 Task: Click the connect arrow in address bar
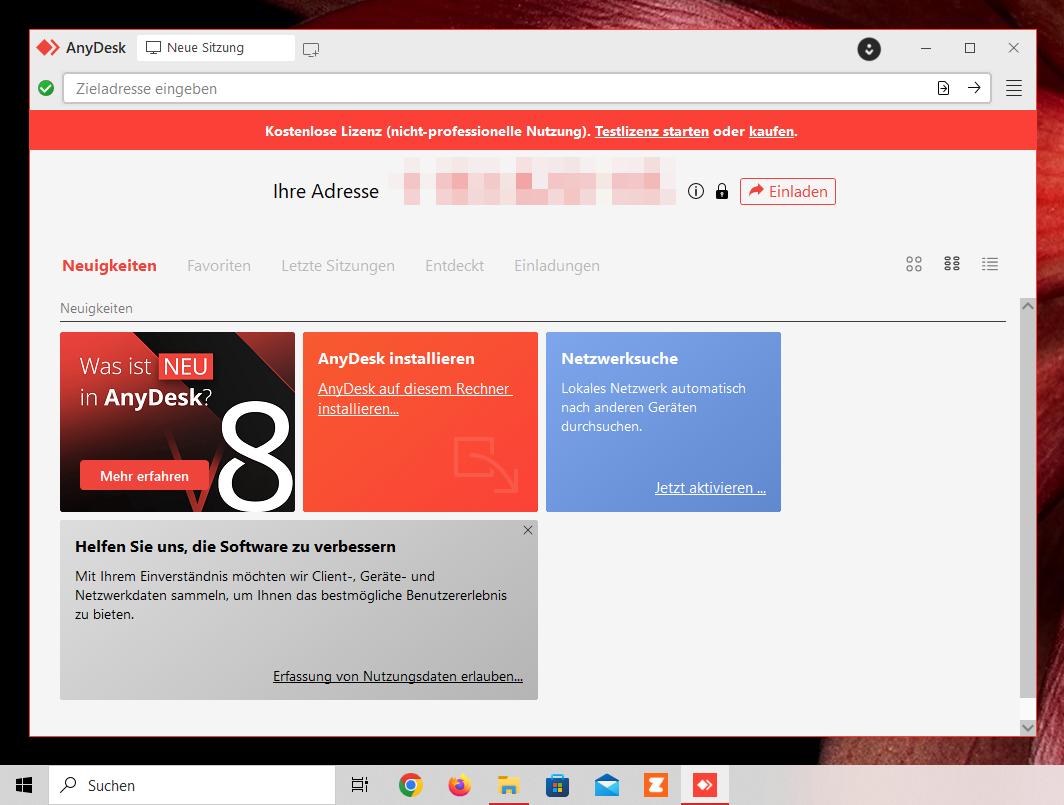[x=974, y=88]
